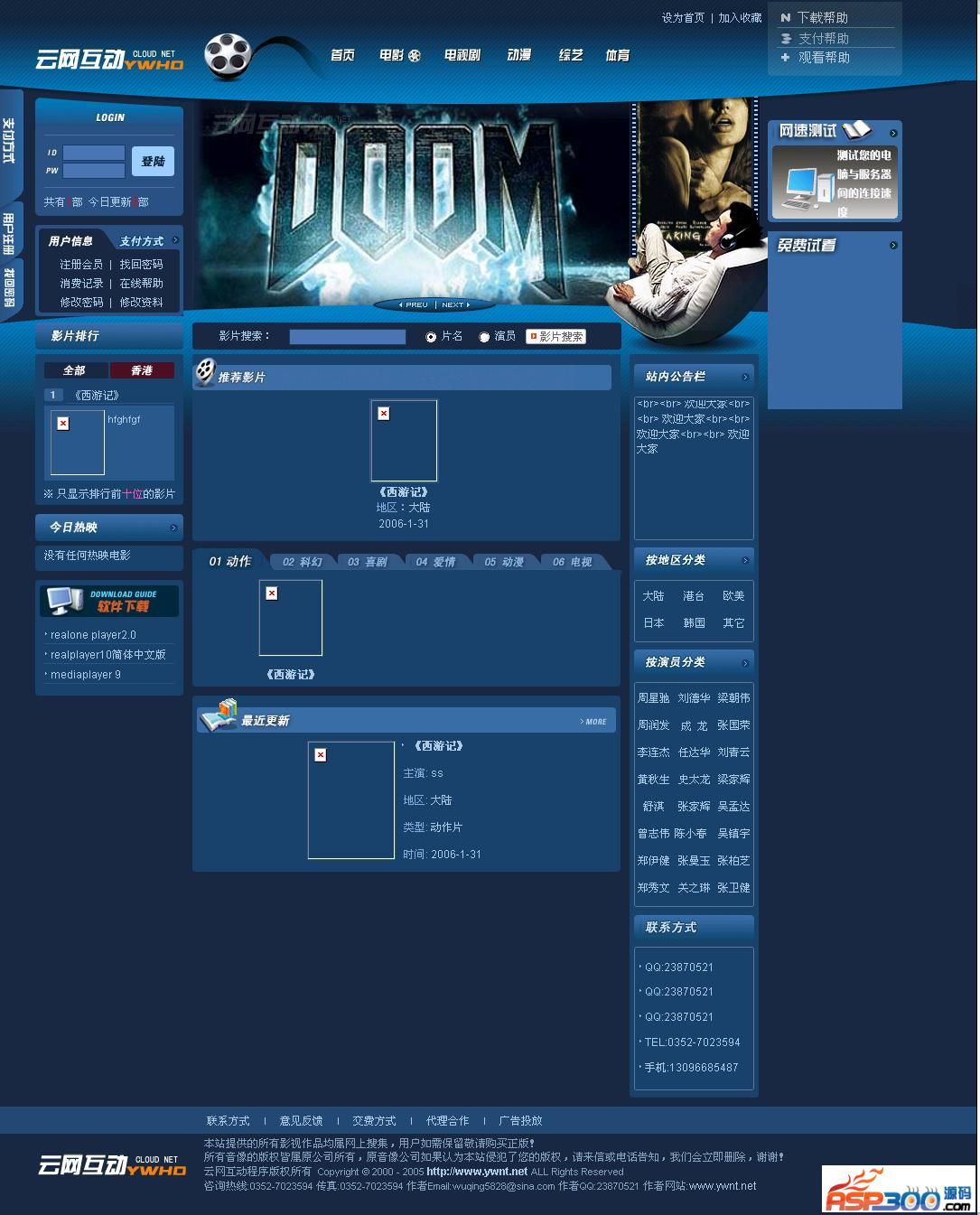Screen dimensions: 980x1215
Task: Download realone player2.0 link
Action: click(93, 635)
